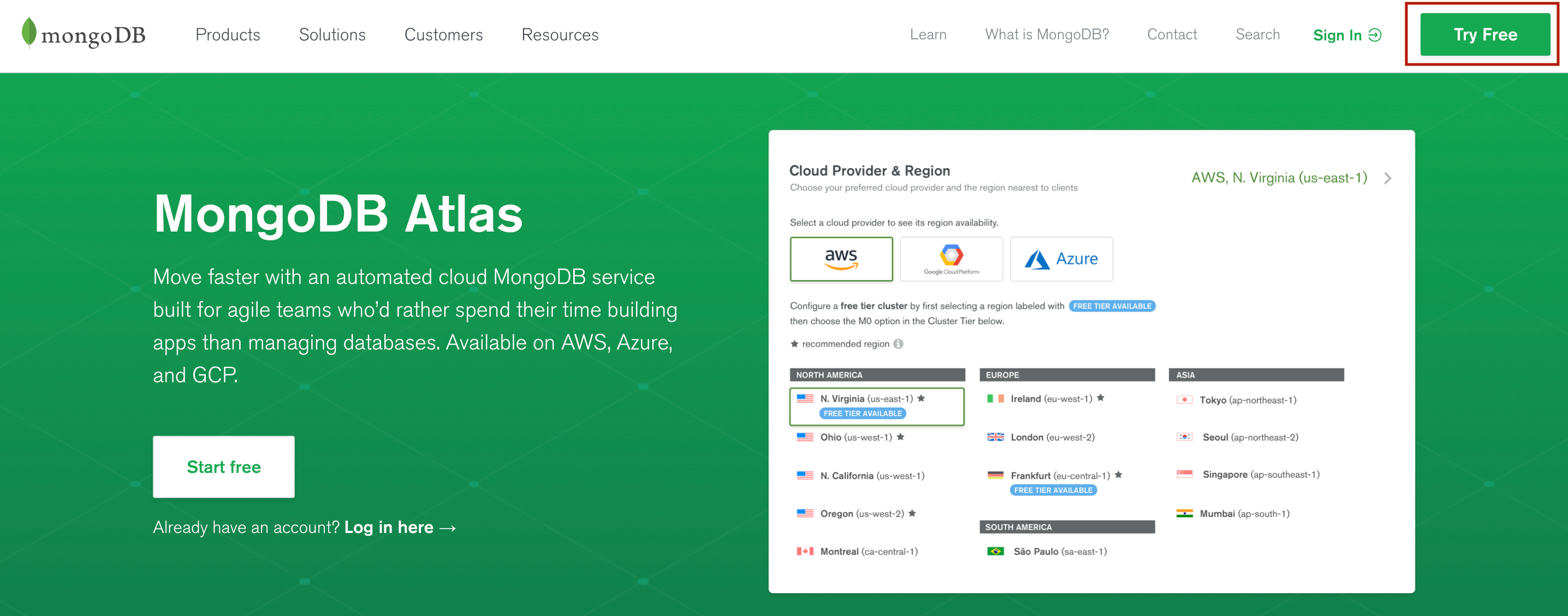The image size is (1568, 616).
Task: Select the Azure cloud provider tile
Action: click(x=1061, y=259)
